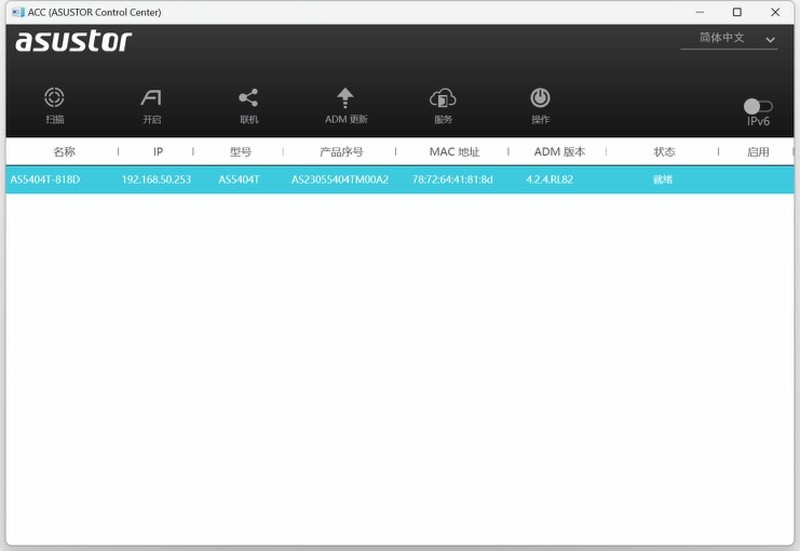Expand the 简体中文 language dropdown
This screenshot has width=800, height=551.
(x=729, y=38)
